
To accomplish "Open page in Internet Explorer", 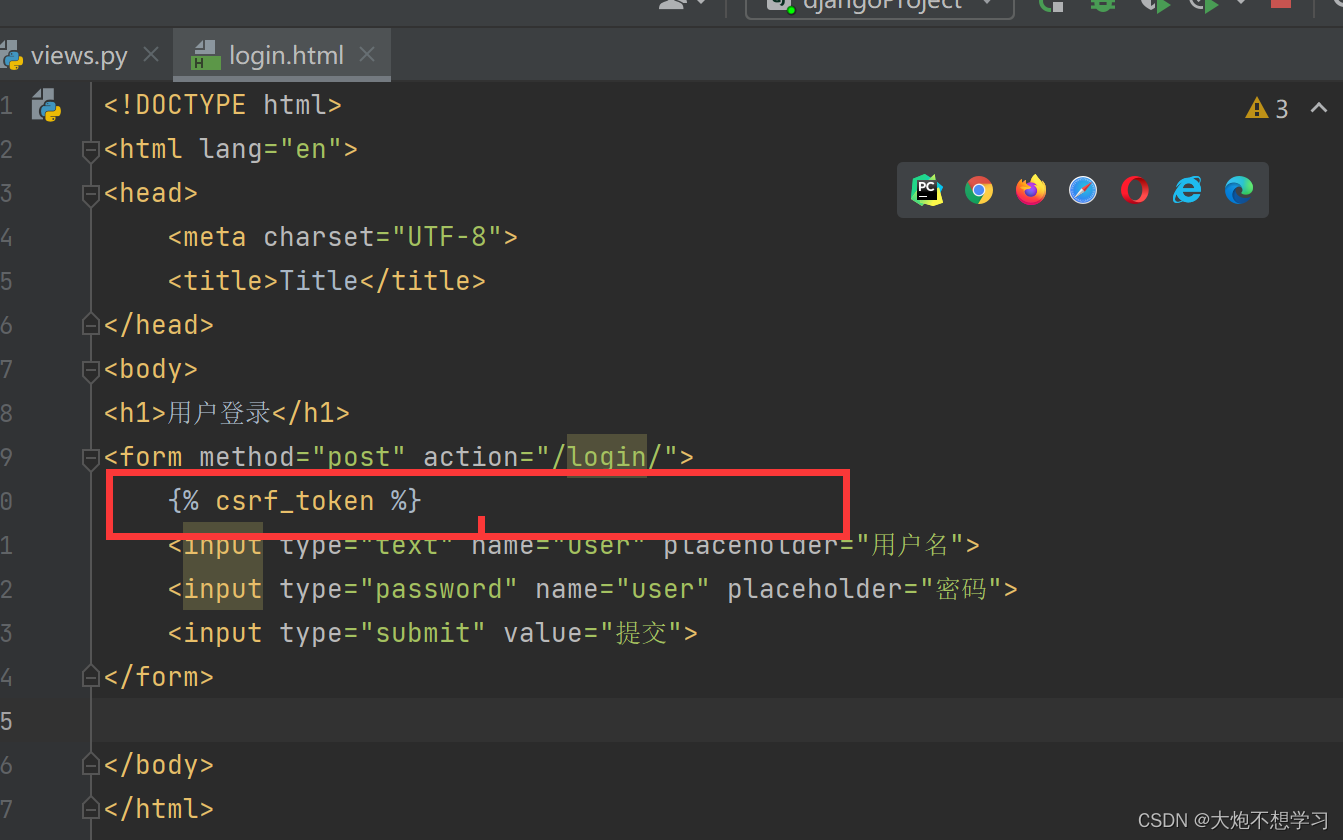I will click(1187, 190).
